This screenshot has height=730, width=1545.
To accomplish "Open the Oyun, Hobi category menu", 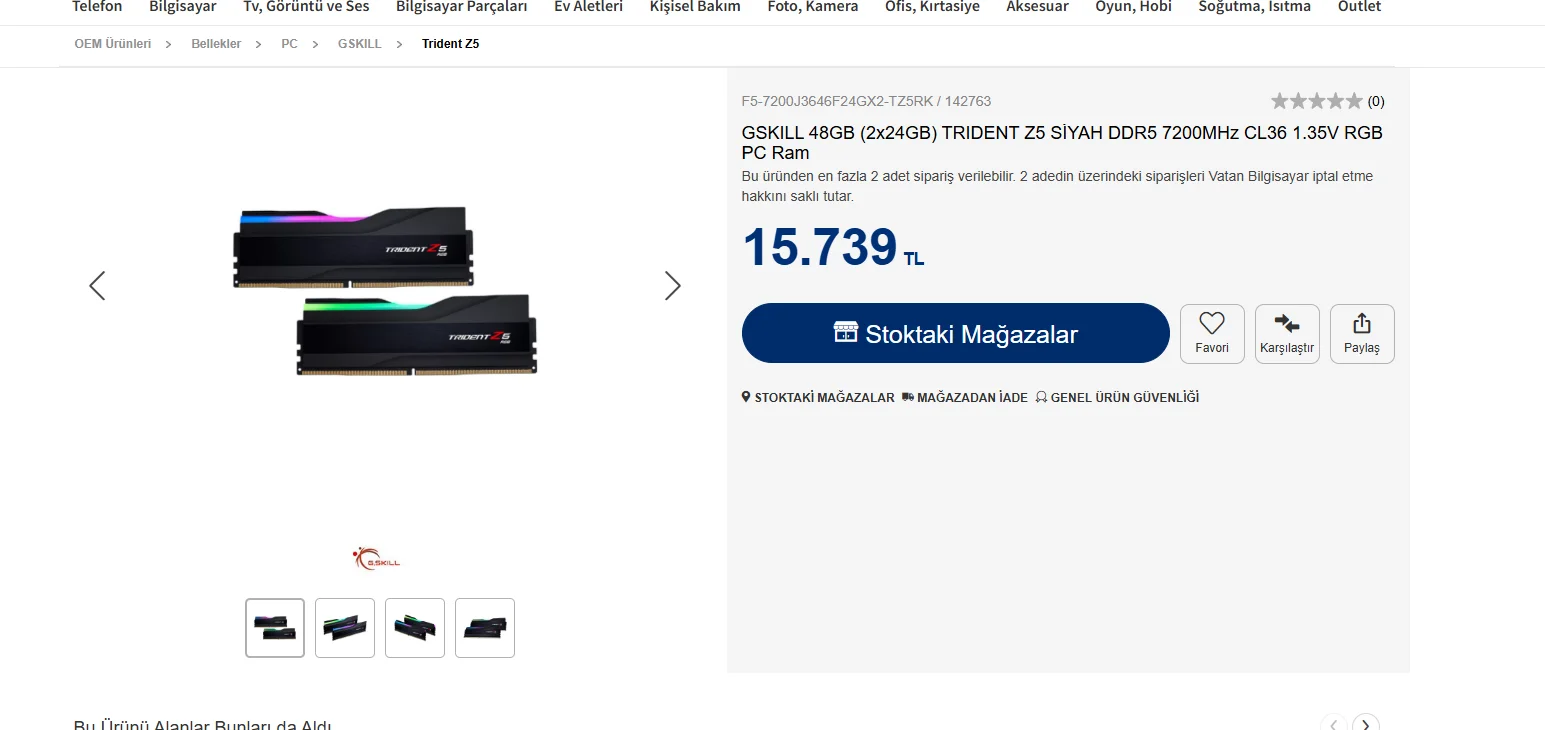I will pos(1133,7).
